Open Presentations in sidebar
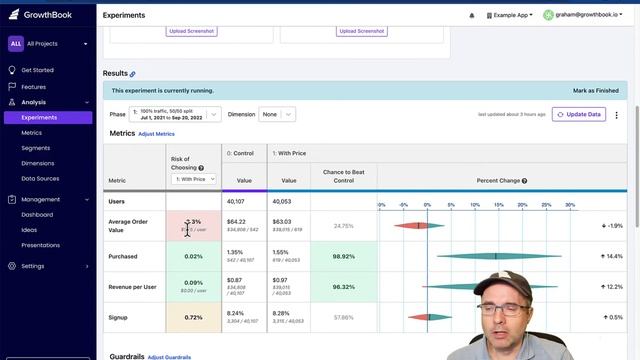This screenshot has width=640, height=360. click(40, 245)
